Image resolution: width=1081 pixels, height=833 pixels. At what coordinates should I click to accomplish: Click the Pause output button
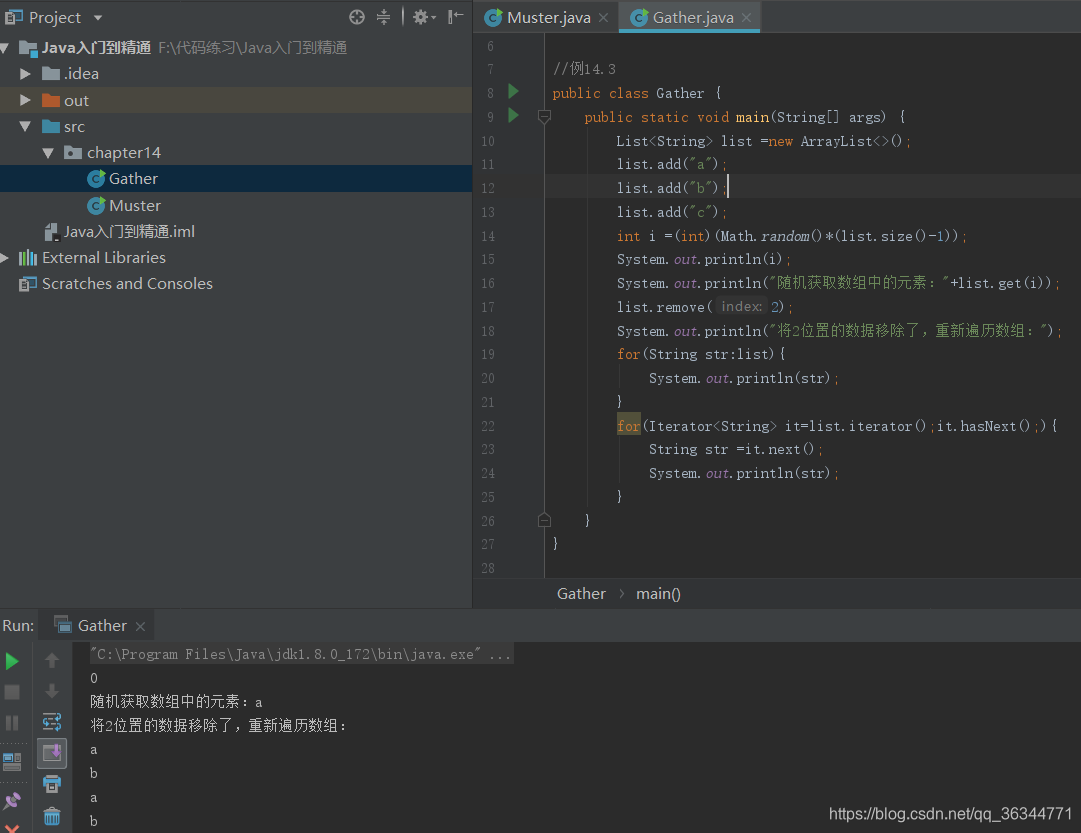pyautogui.click(x=12, y=722)
